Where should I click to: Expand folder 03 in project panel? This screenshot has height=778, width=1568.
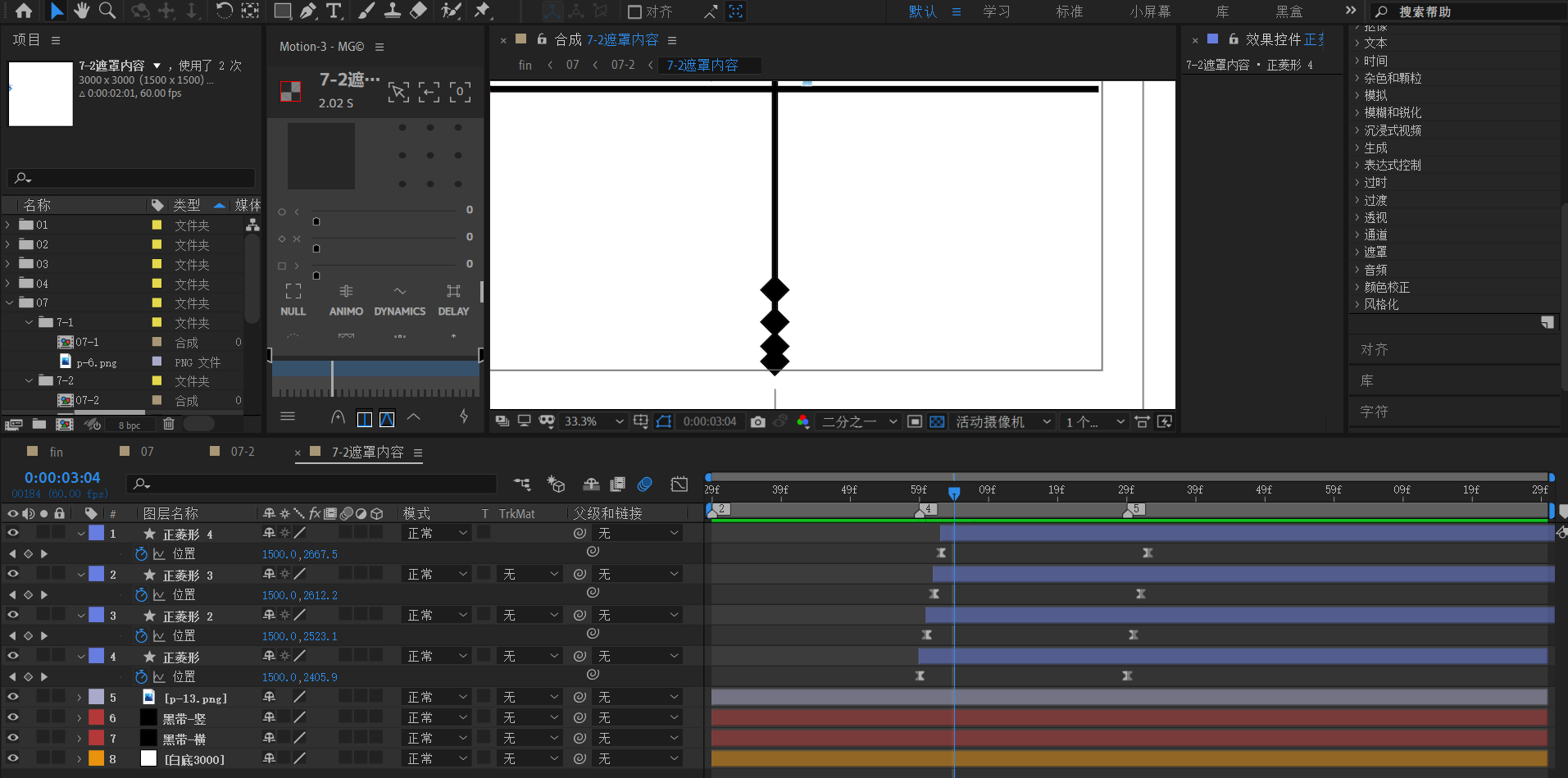coord(8,264)
